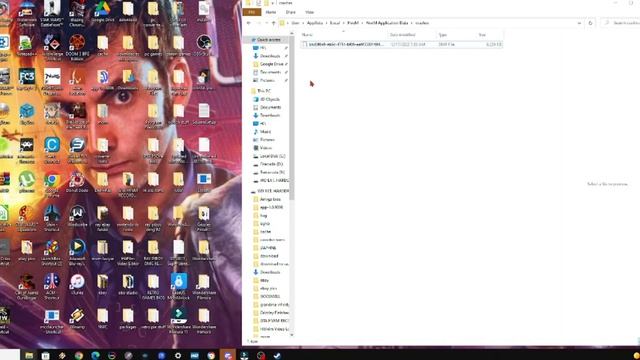This screenshot has width=640, height=360.
Task: Launch uTorrent from the desktop
Action: (x=27, y=182)
